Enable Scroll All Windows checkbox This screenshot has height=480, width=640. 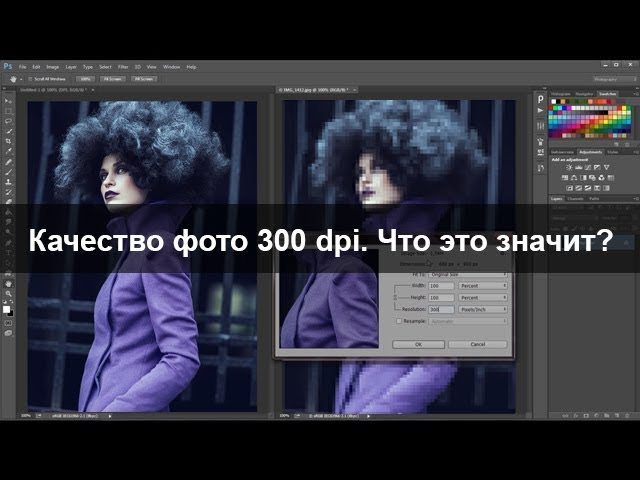30,79
